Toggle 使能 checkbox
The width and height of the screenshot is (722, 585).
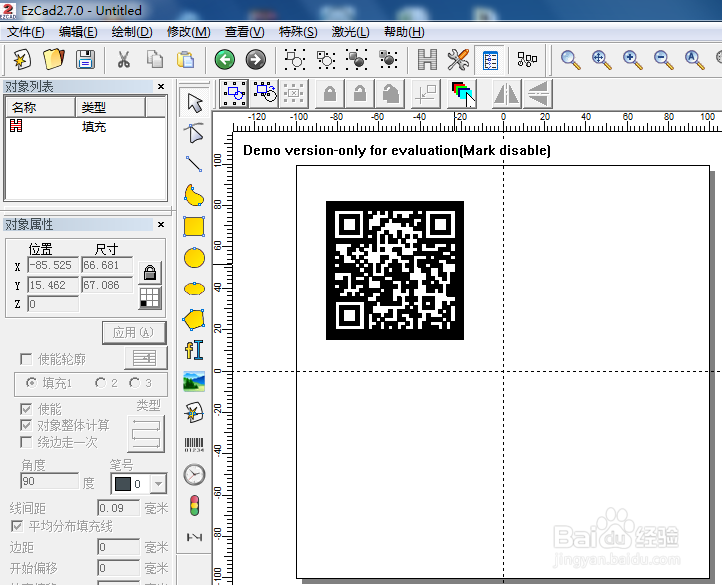(x=26, y=409)
